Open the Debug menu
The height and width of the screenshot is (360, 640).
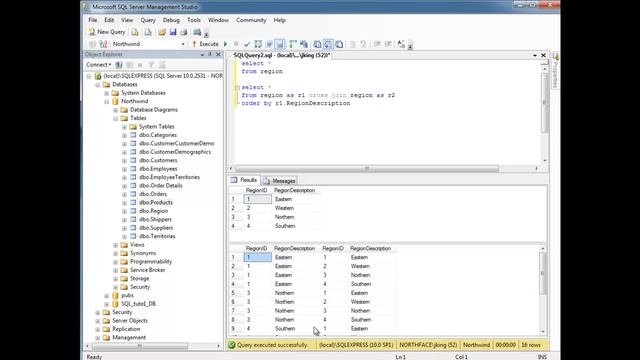pyautogui.click(x=171, y=20)
